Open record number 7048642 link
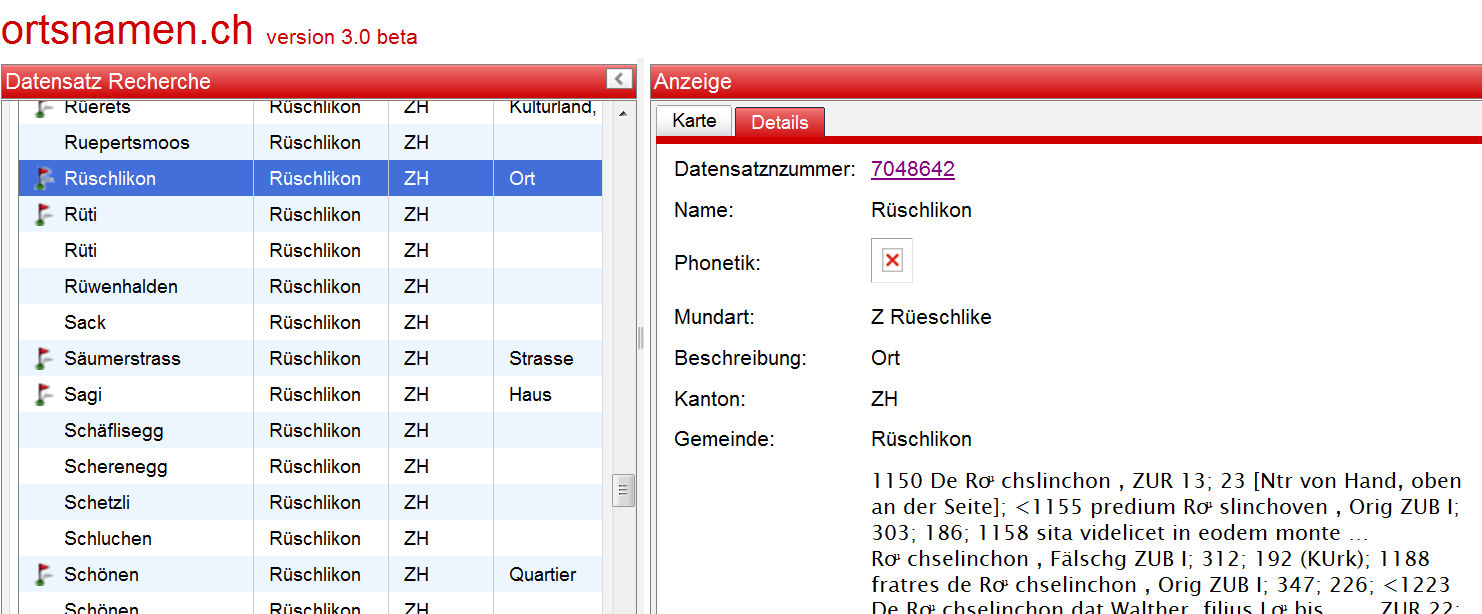 [912, 169]
